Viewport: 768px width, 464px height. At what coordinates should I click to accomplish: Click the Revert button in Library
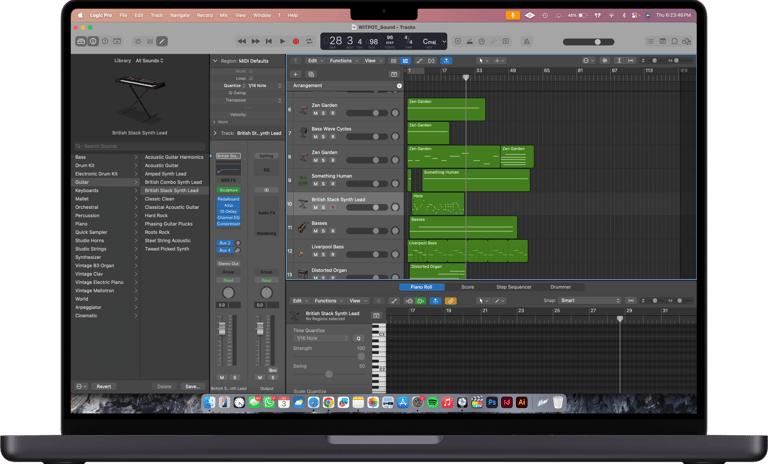click(103, 386)
